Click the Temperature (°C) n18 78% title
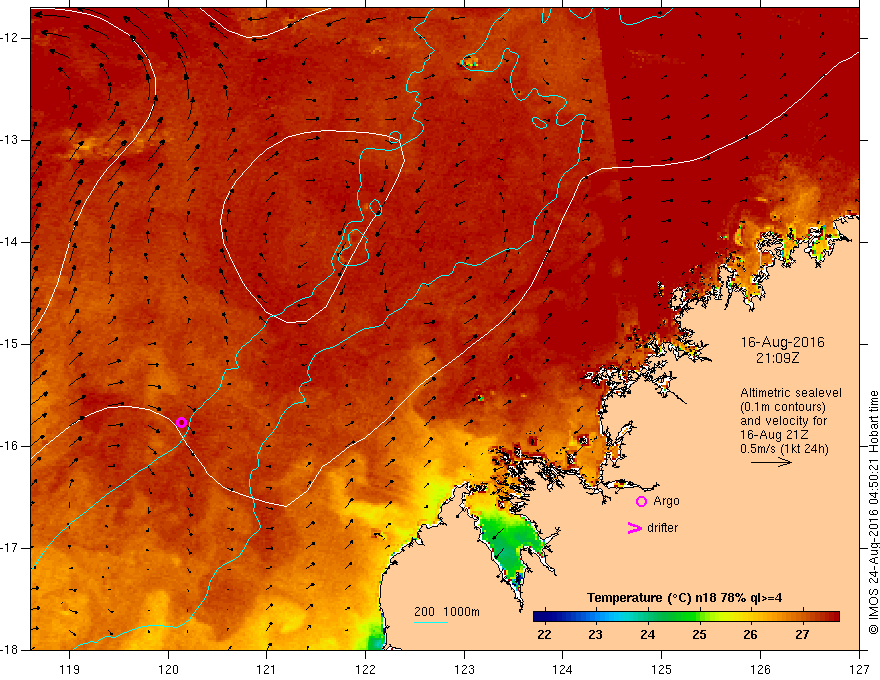This screenshot has height=680, width=880. pyautogui.click(x=685, y=598)
